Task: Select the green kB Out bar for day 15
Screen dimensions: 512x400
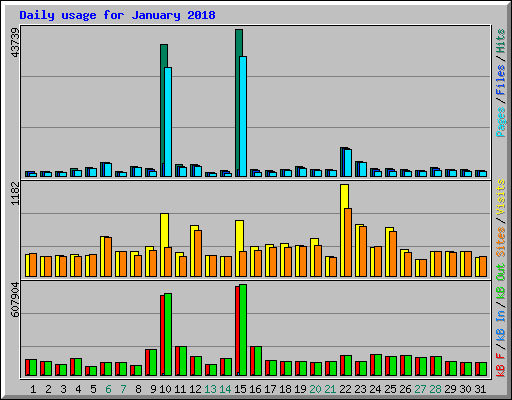Action: (x=243, y=330)
